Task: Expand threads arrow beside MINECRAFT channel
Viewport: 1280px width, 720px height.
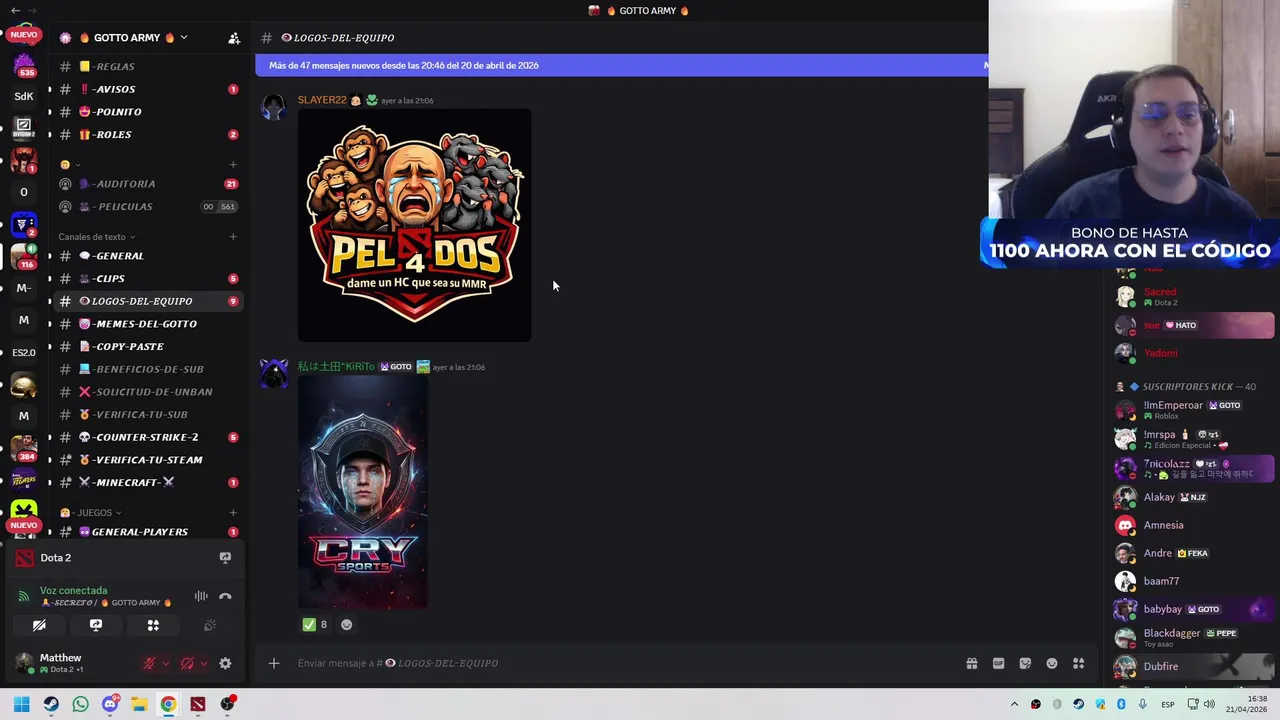Action: coord(50,483)
